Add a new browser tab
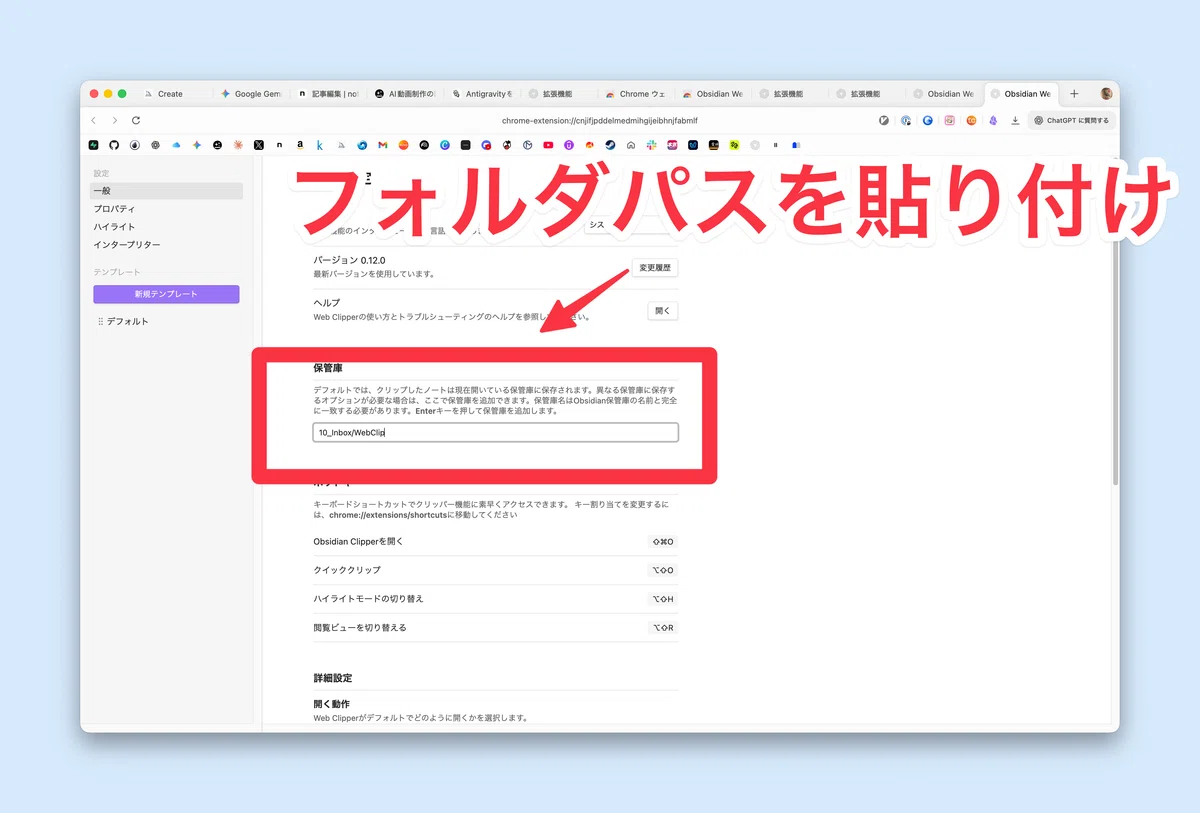This screenshot has height=813, width=1200. (x=1074, y=94)
